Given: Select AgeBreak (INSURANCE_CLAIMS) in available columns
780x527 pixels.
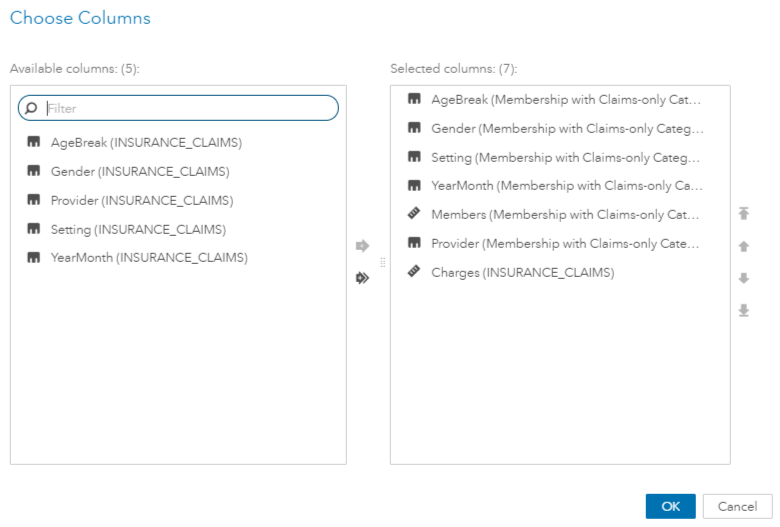Looking at the screenshot, I should (146, 143).
